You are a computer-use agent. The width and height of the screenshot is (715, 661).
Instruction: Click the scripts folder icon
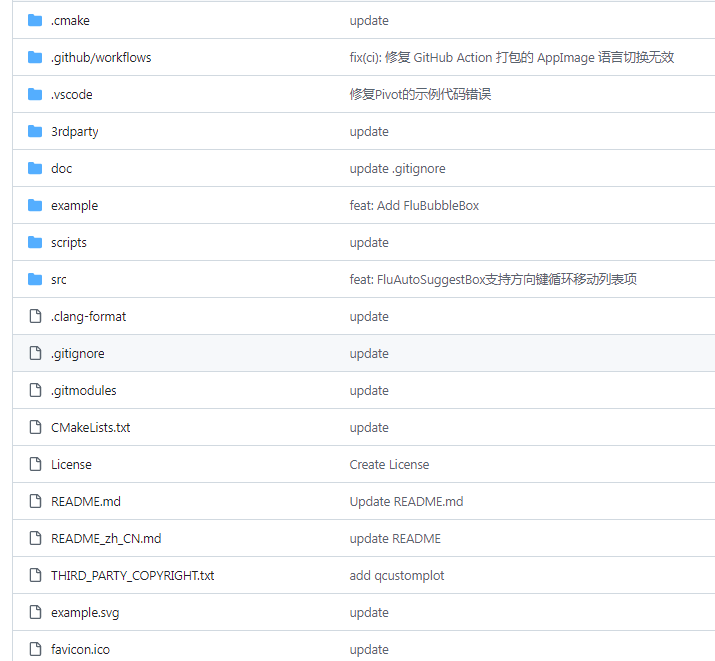(x=35, y=243)
